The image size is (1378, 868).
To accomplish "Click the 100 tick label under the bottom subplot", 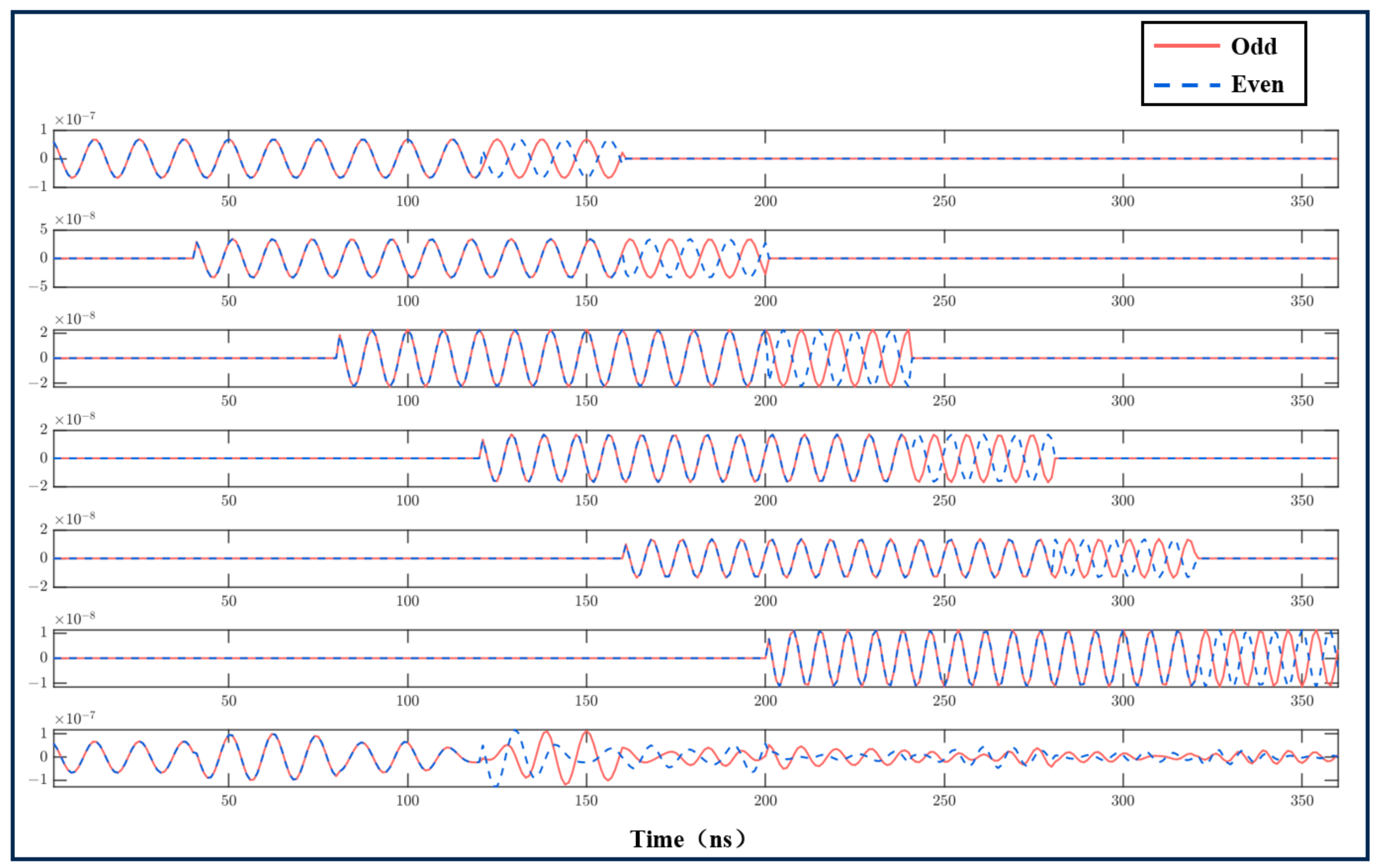I will [x=407, y=800].
